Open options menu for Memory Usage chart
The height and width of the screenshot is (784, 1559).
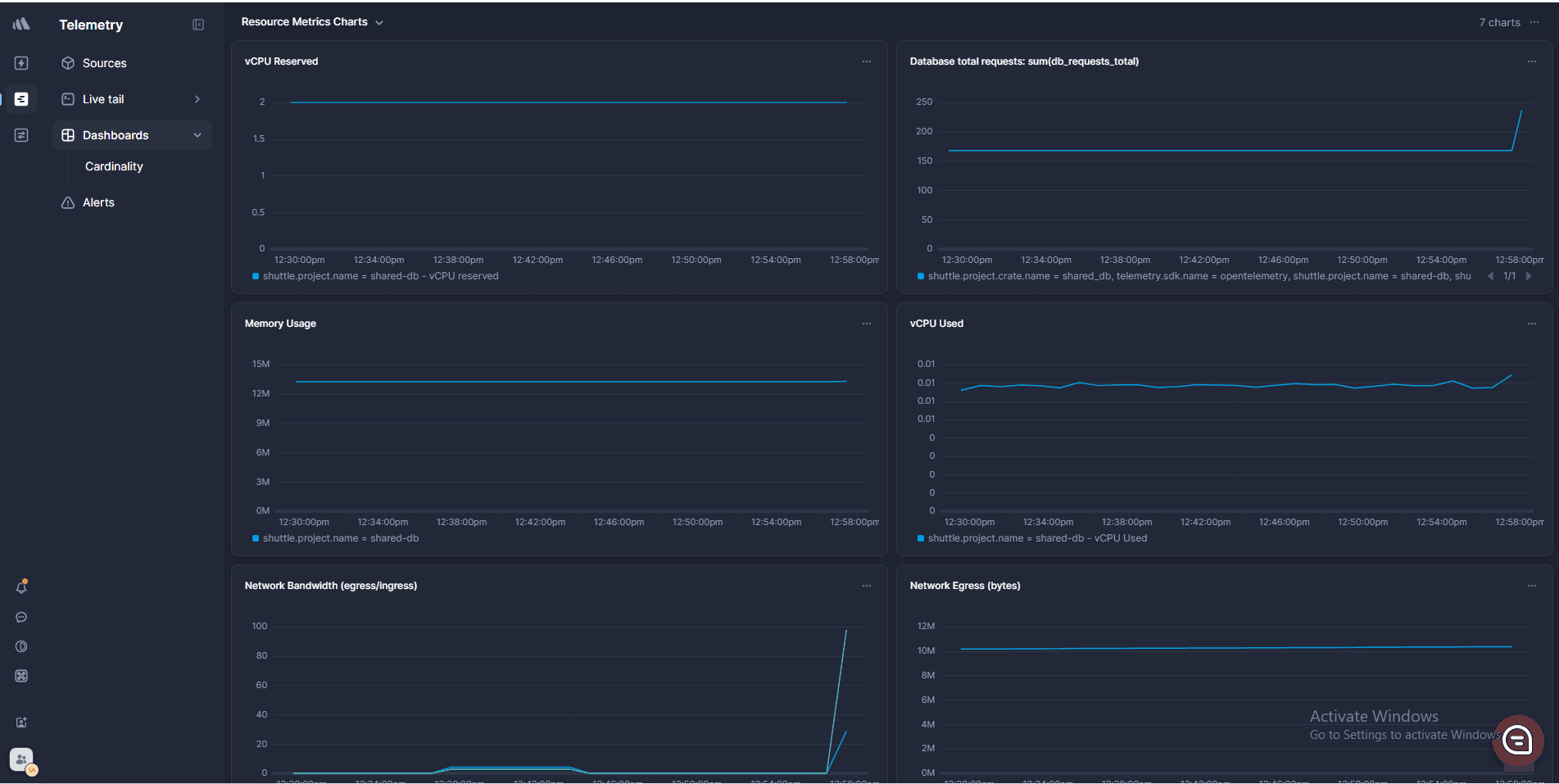[867, 324]
